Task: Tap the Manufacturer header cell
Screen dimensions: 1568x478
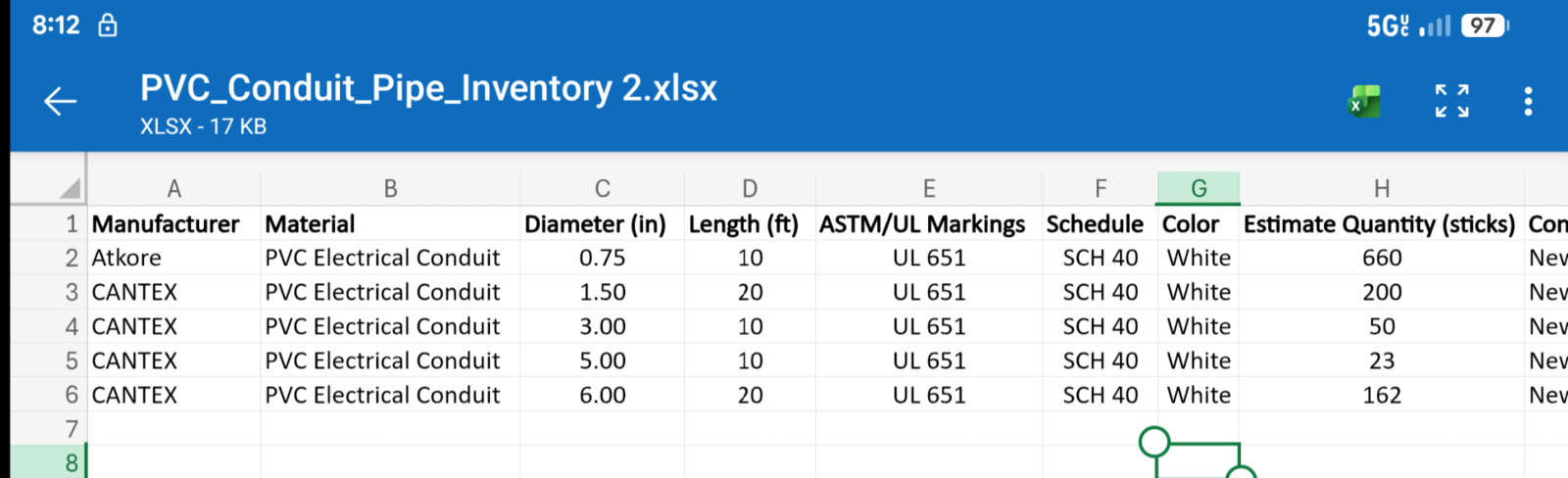Action: coord(166,224)
